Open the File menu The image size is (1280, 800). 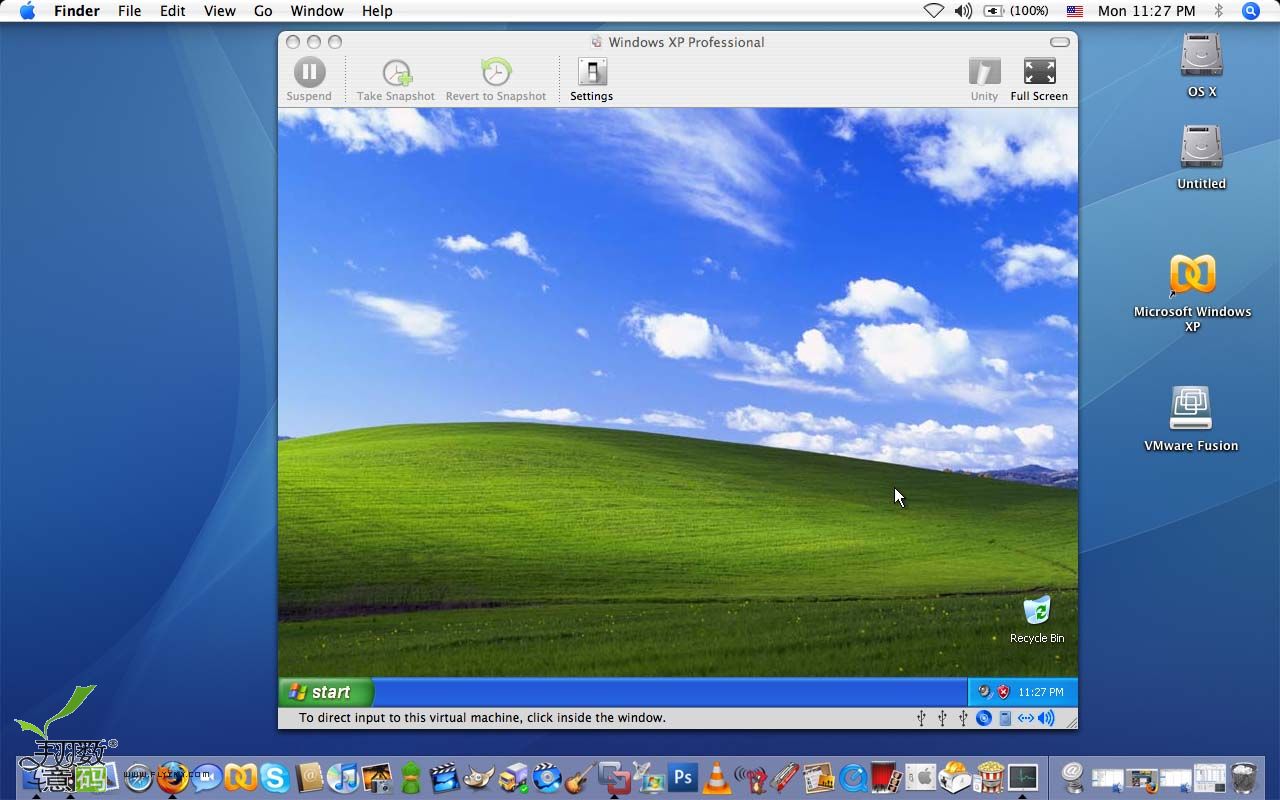(x=129, y=11)
